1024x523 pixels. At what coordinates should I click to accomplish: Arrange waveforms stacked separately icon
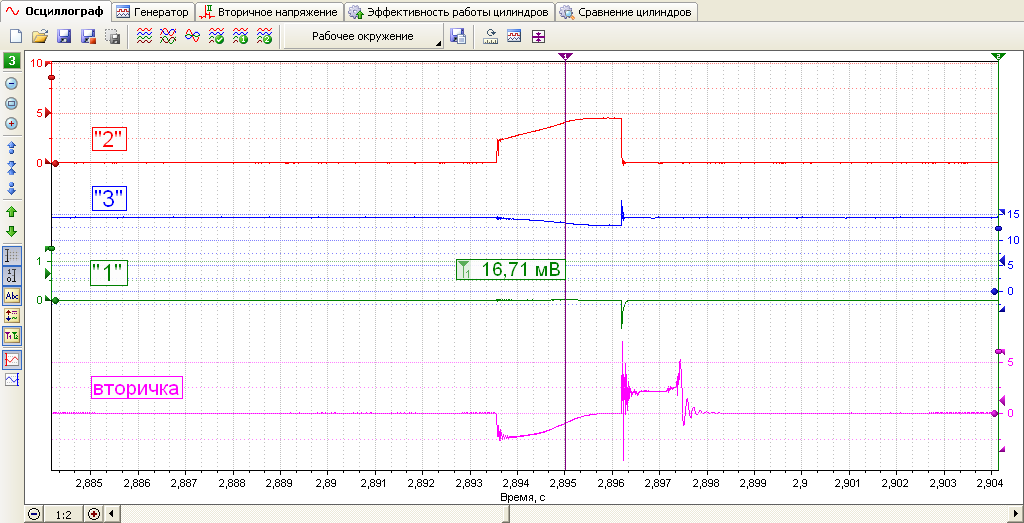144,37
